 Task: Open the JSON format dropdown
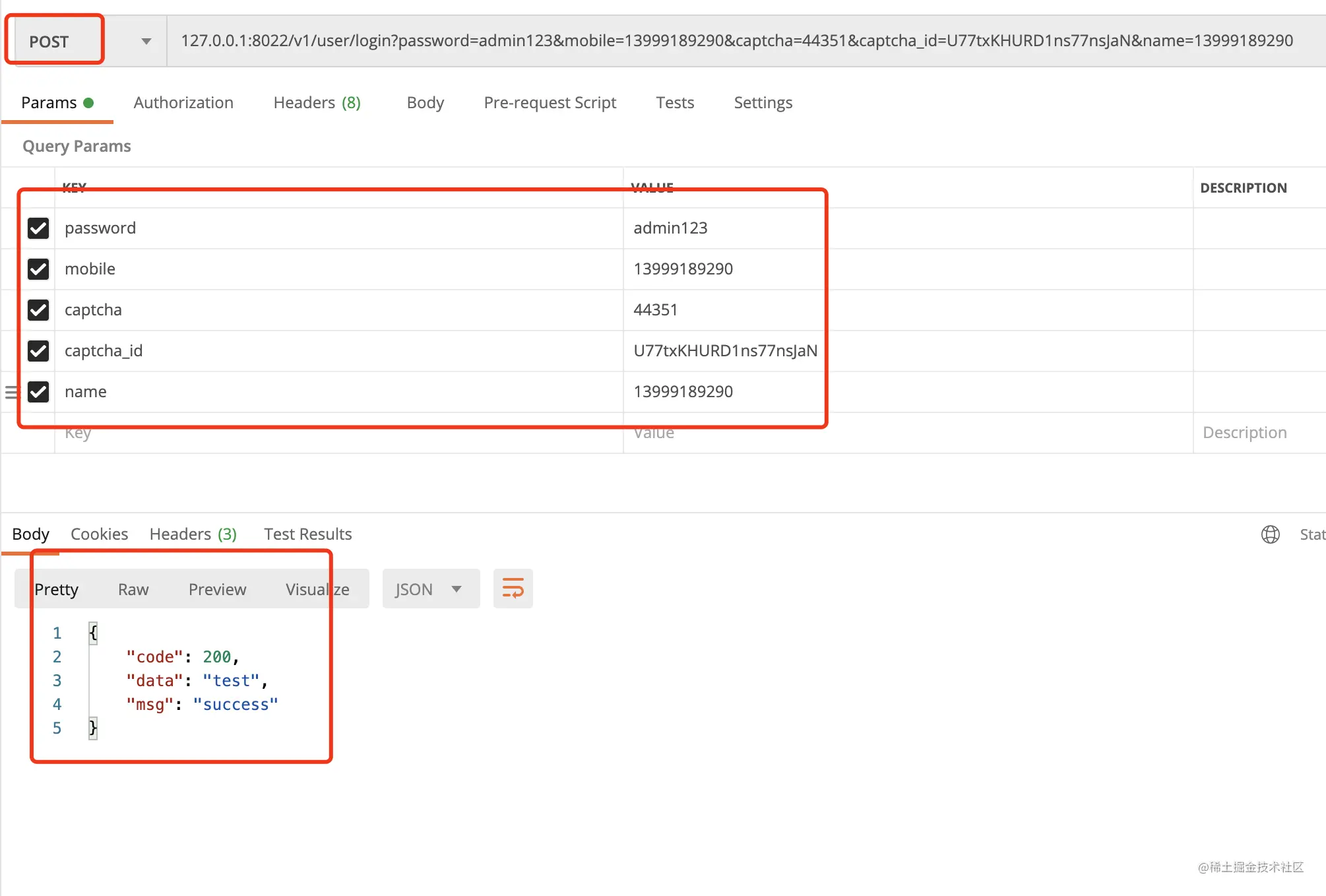[431, 589]
